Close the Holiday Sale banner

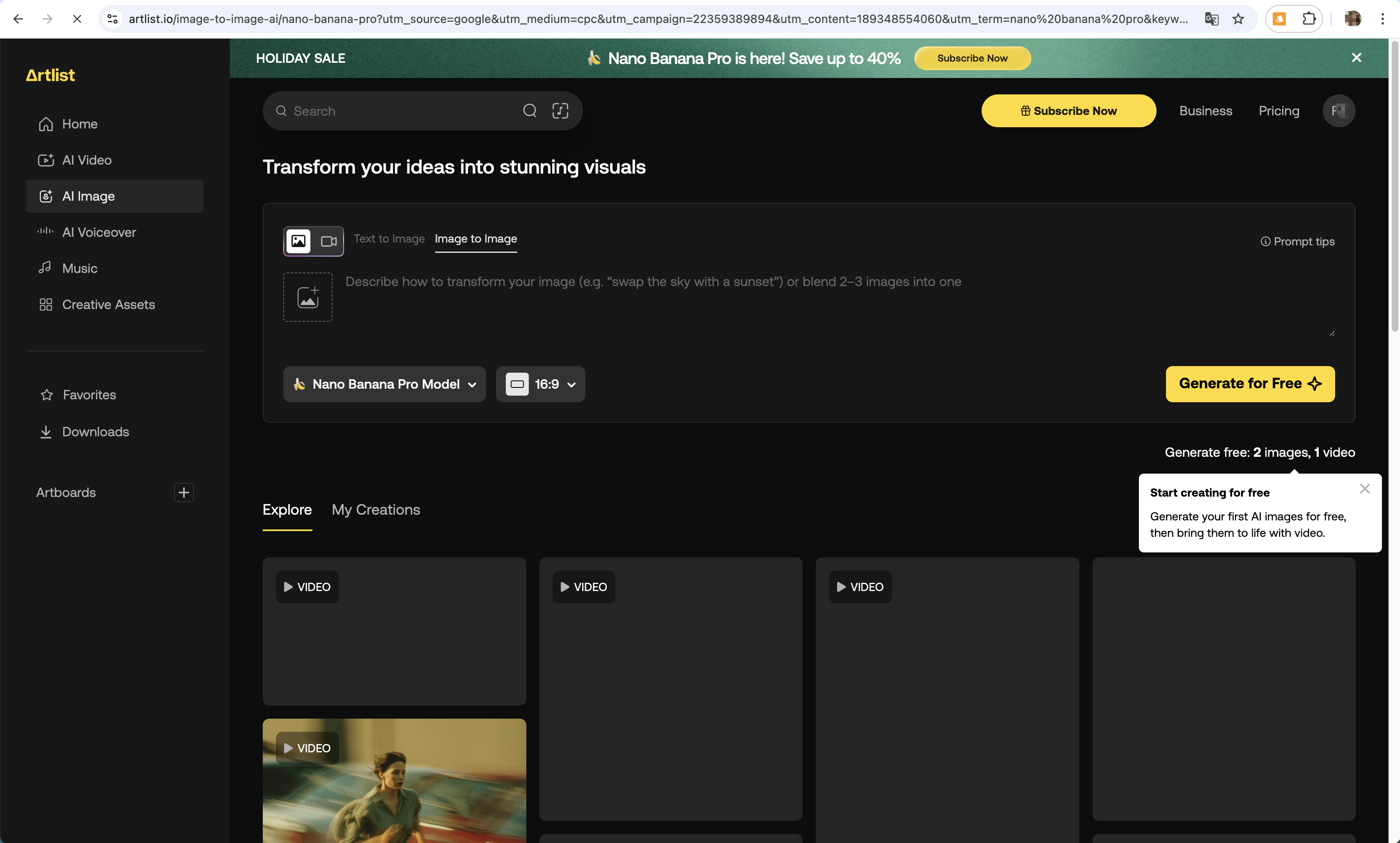point(1356,58)
